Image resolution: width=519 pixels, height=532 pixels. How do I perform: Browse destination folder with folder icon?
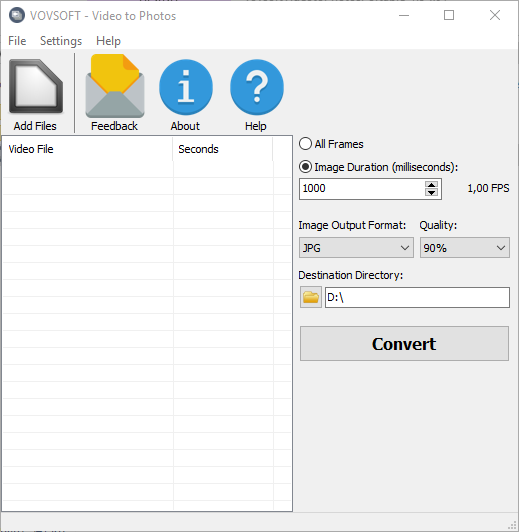coord(311,297)
